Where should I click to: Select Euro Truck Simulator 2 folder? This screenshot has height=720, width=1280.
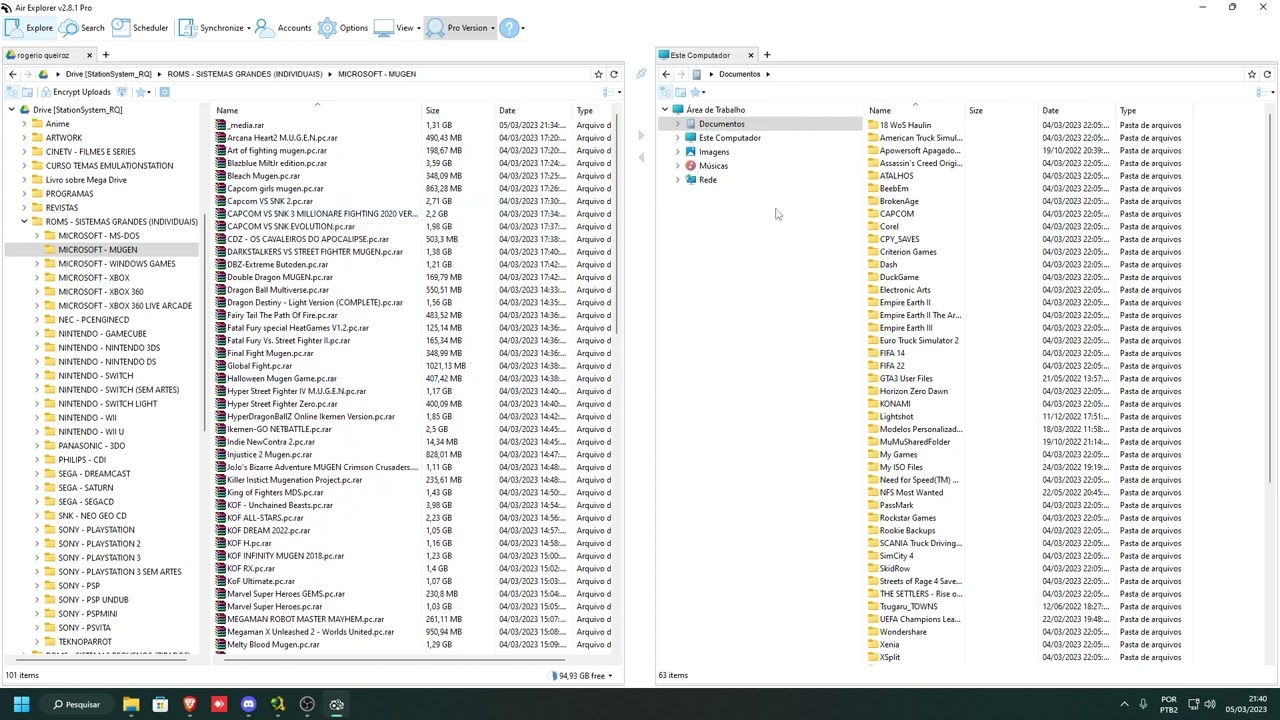(x=919, y=341)
